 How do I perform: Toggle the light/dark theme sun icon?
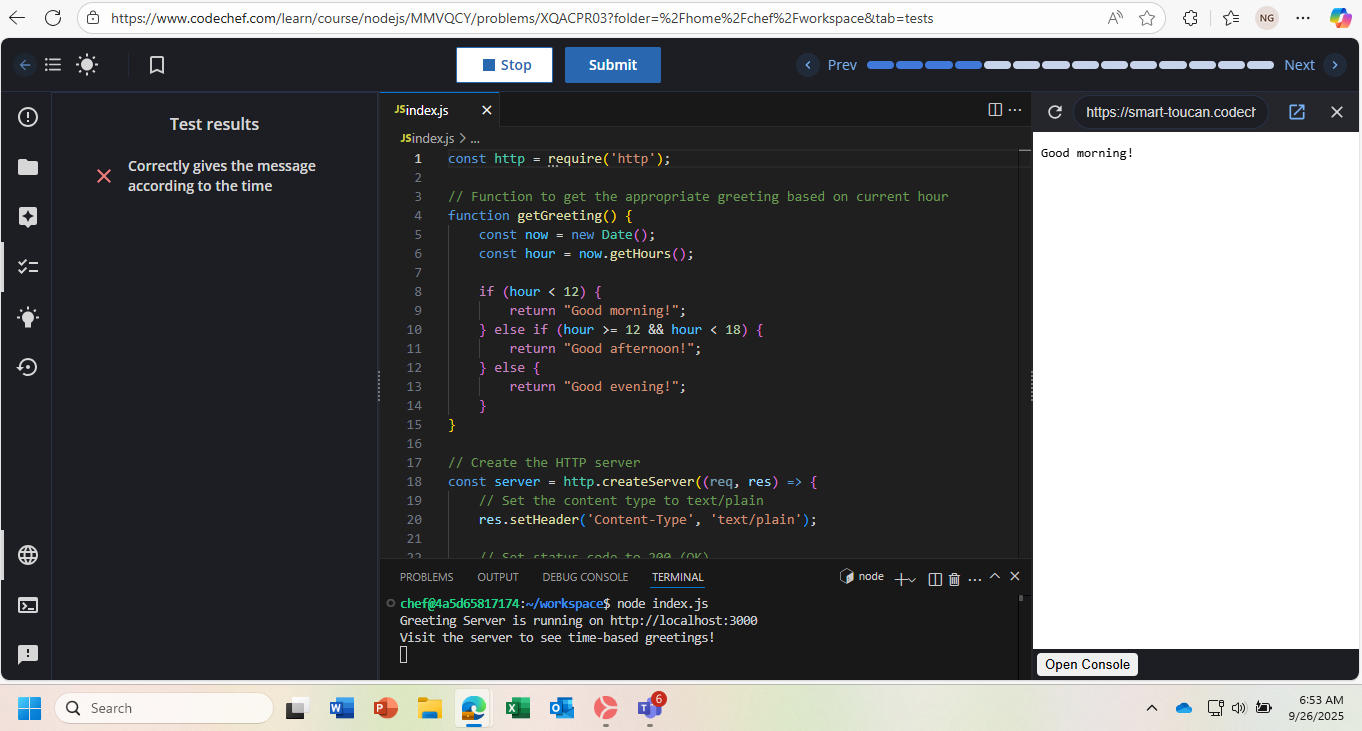pos(87,65)
